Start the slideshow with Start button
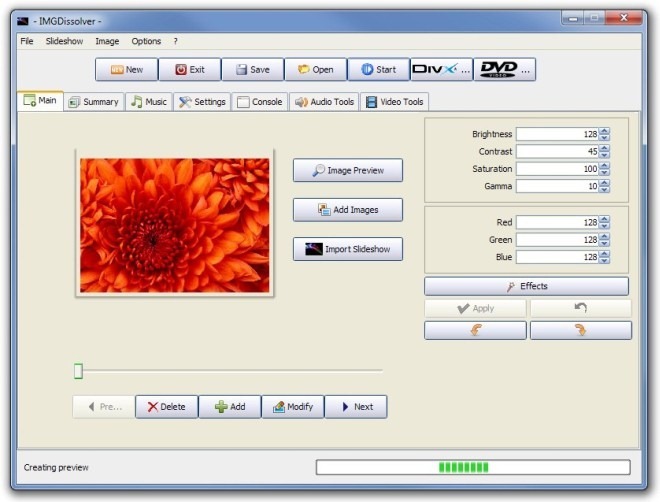The image size is (660, 502). coord(378,69)
